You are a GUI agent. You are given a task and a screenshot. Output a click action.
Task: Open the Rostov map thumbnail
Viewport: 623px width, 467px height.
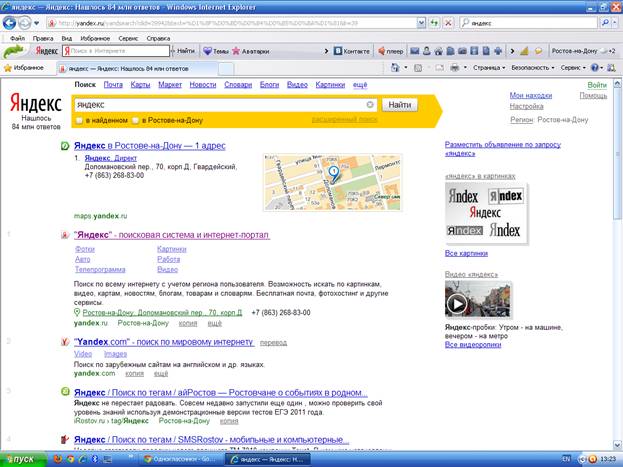pyautogui.click(x=332, y=182)
